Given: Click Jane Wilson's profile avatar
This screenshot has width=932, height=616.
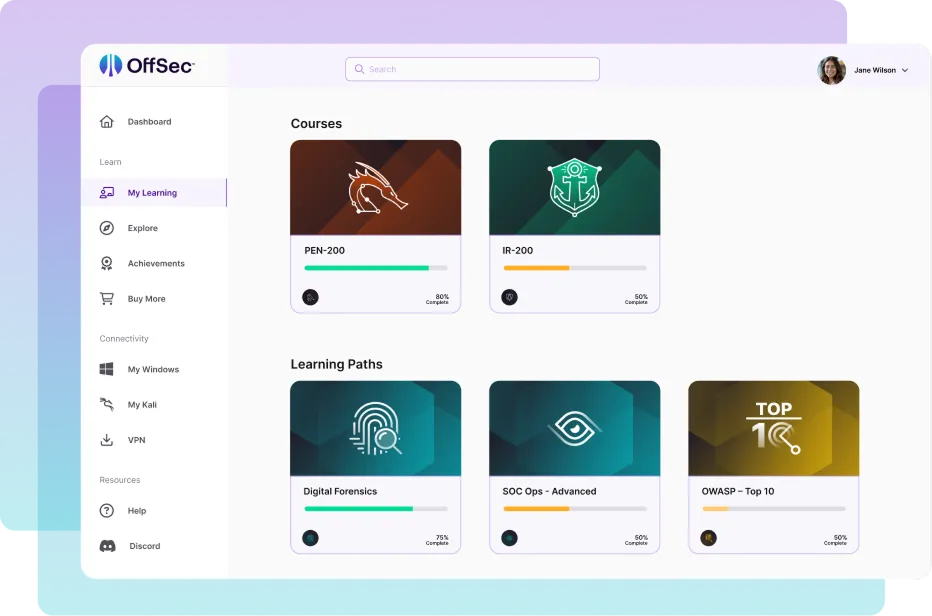Looking at the screenshot, I should click(x=832, y=70).
